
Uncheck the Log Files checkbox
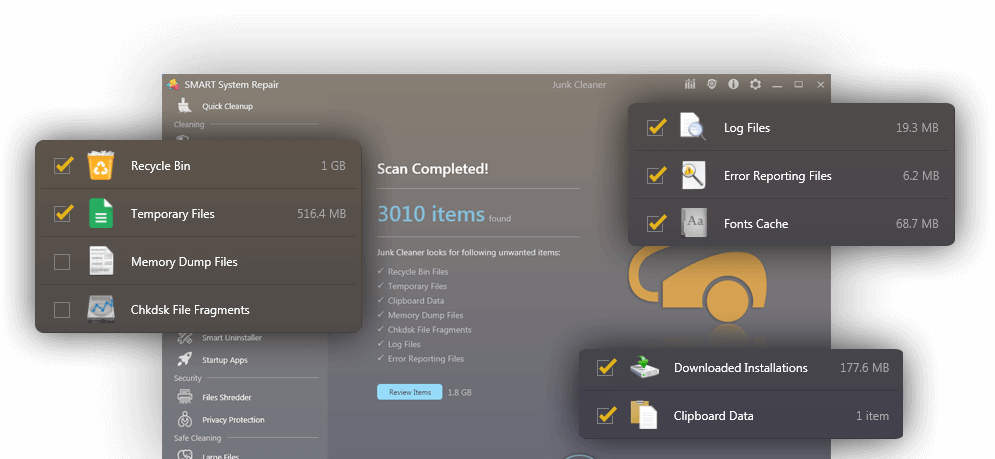click(656, 128)
